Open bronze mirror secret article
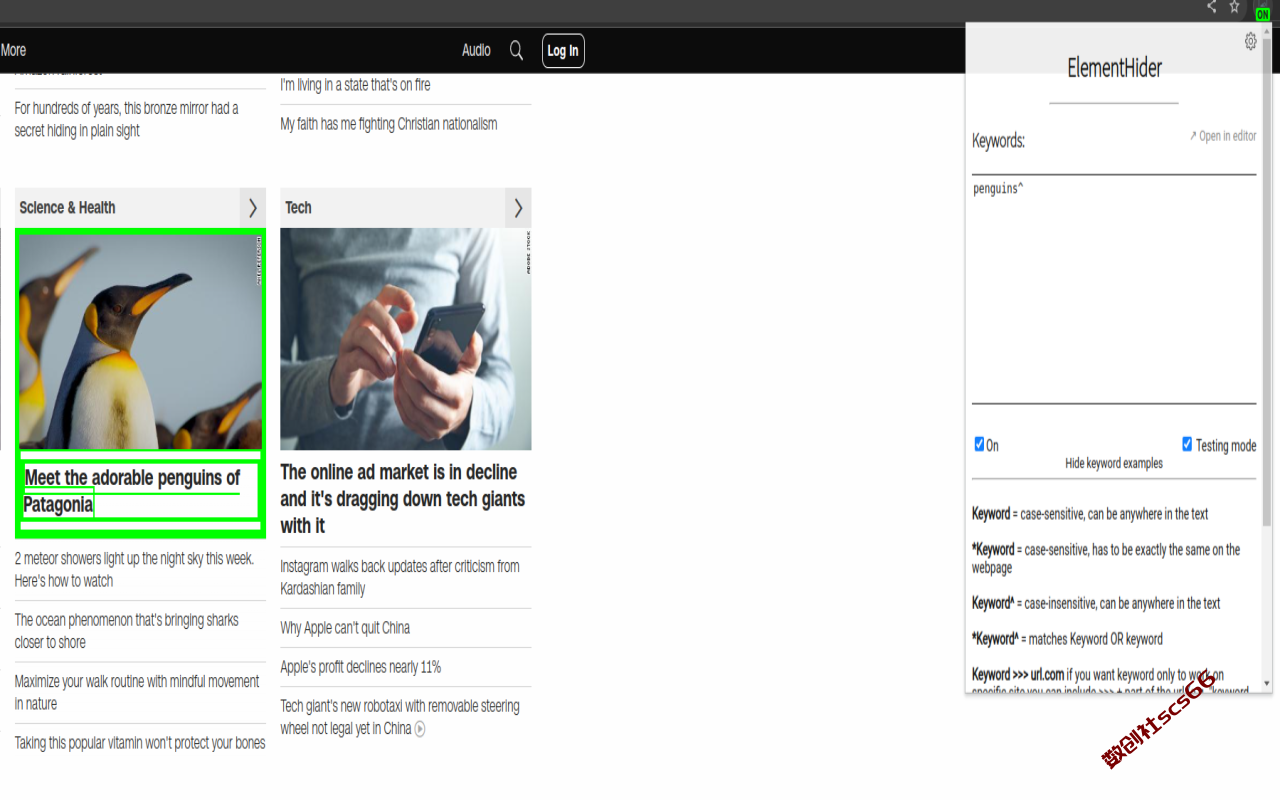The height and width of the screenshot is (800, 1280). 126,119
